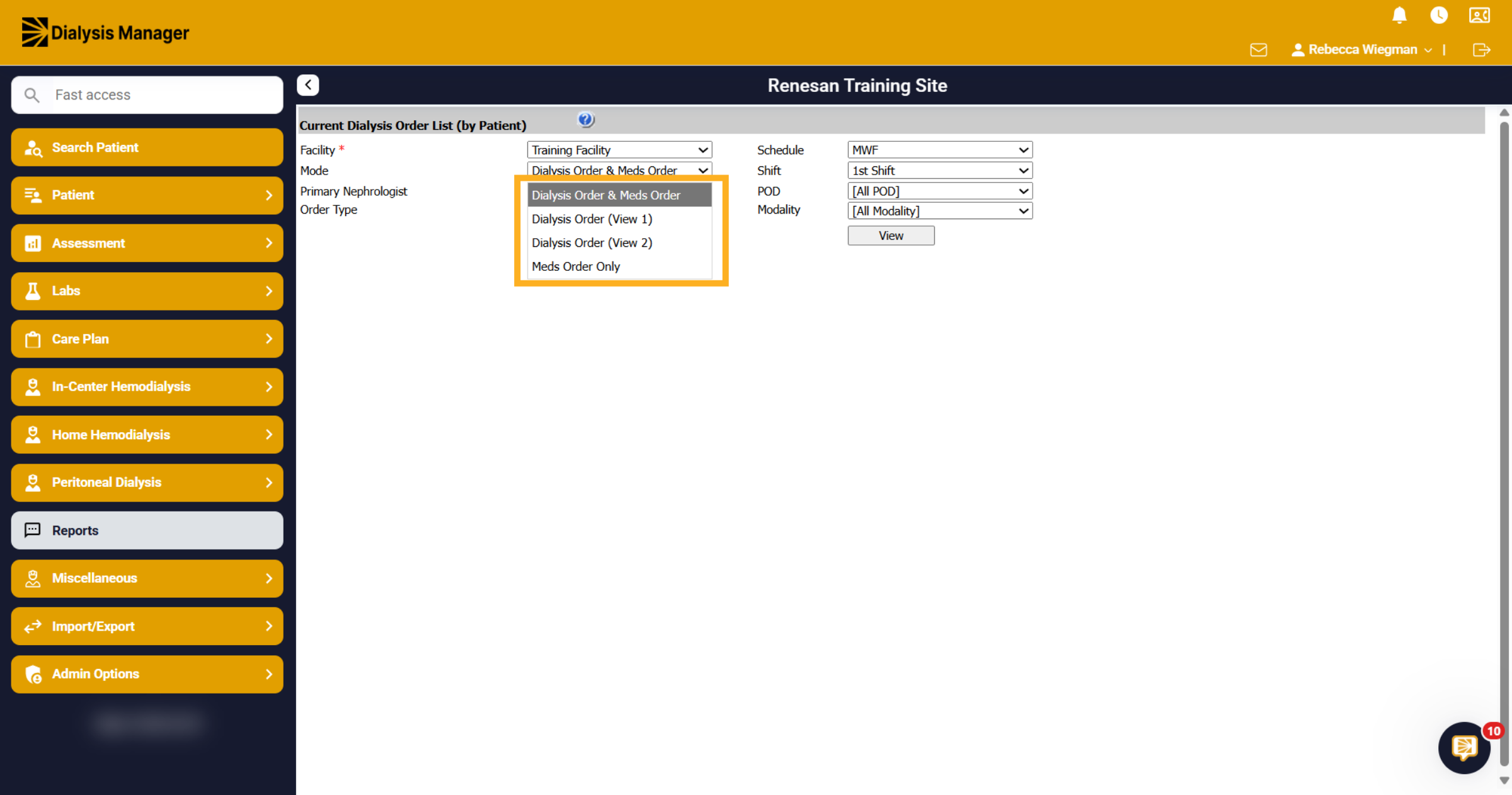Click the Labs flask icon

tap(33, 291)
